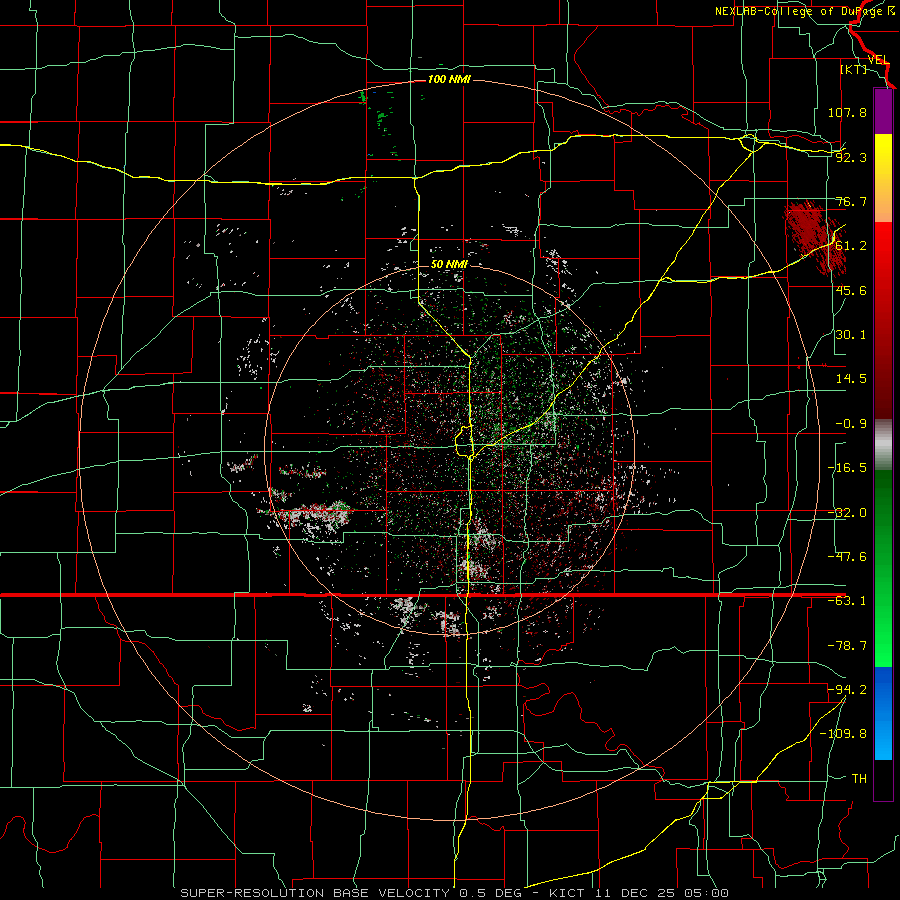Click the 100 NMI range ring label
900x900 pixels.
click(449, 79)
